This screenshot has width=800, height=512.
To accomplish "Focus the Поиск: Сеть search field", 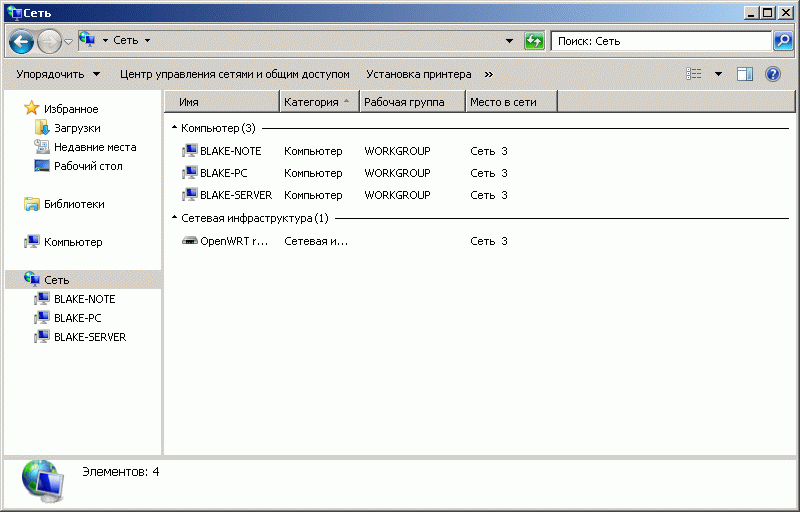I will click(x=661, y=41).
